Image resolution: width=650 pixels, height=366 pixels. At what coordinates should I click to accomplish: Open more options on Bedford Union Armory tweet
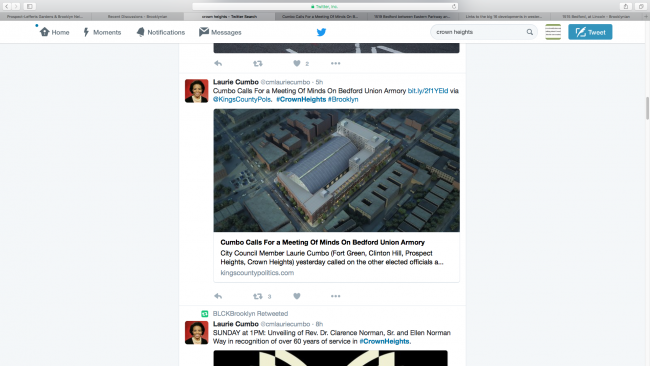[335, 296]
